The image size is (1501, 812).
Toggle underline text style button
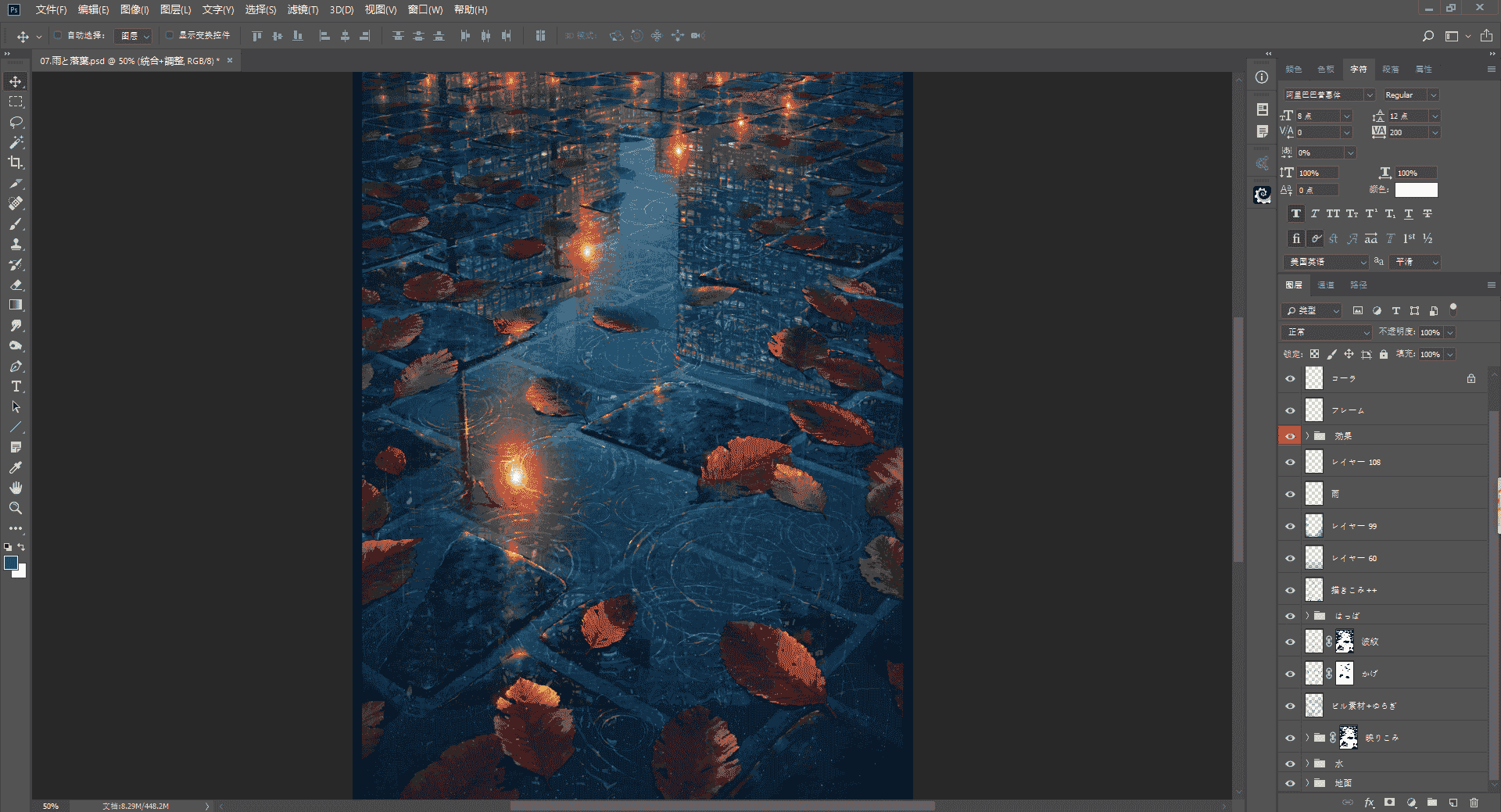(x=1409, y=213)
